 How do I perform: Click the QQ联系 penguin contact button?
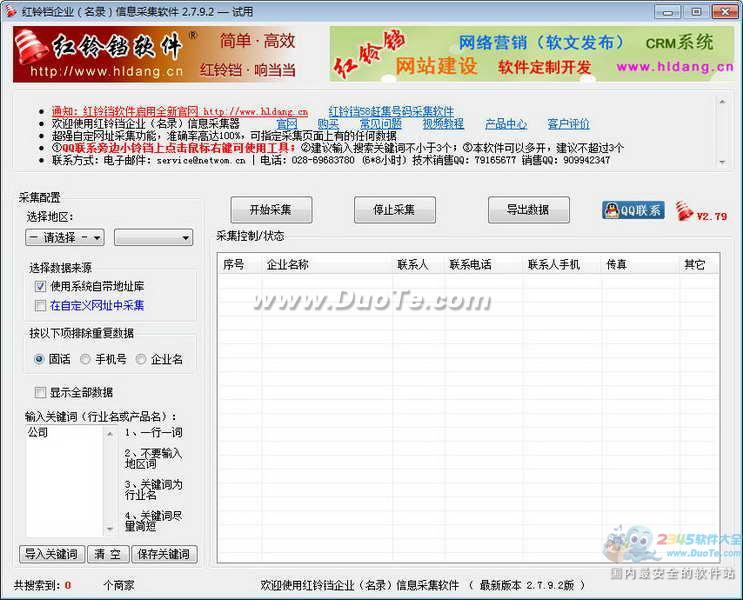[633, 210]
